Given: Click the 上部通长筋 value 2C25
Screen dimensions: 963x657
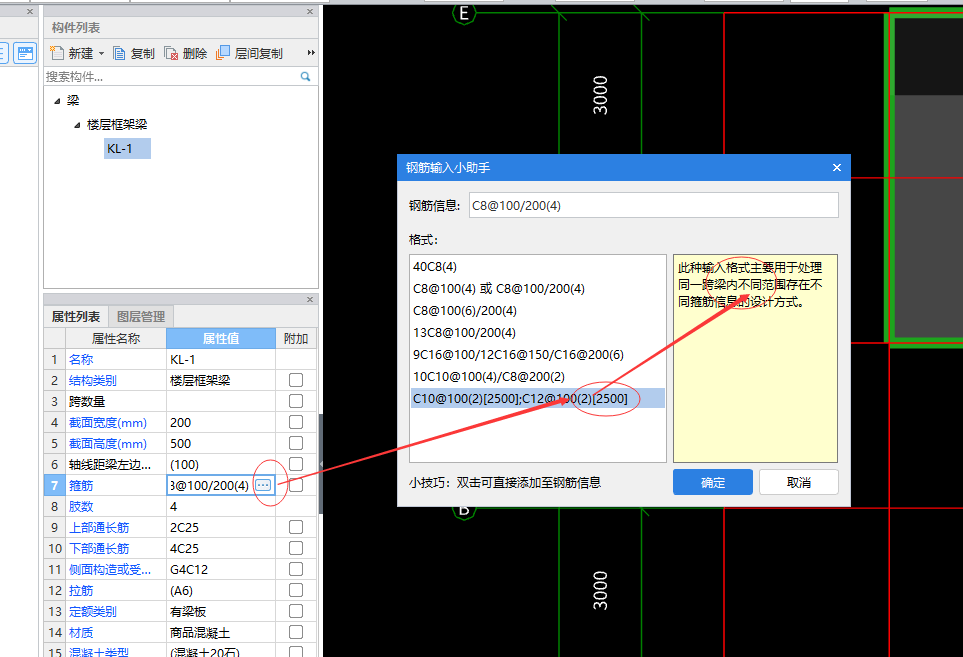Looking at the screenshot, I should (221, 527).
